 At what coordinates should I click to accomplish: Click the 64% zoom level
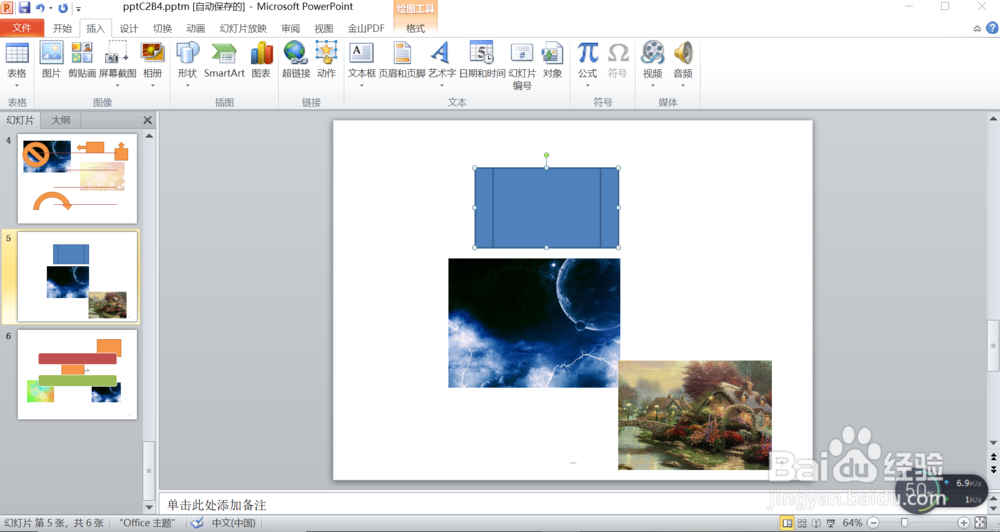[x=853, y=523]
